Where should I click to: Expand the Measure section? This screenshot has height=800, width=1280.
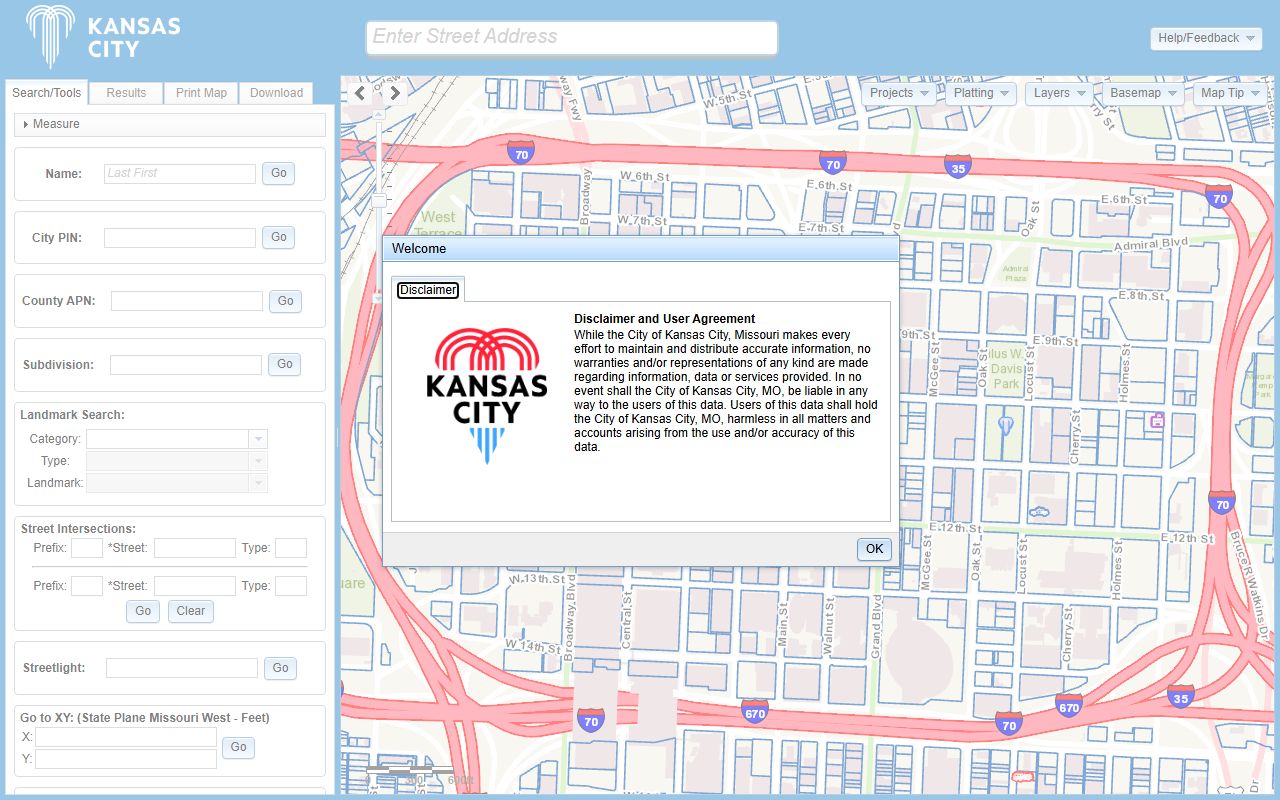point(170,124)
